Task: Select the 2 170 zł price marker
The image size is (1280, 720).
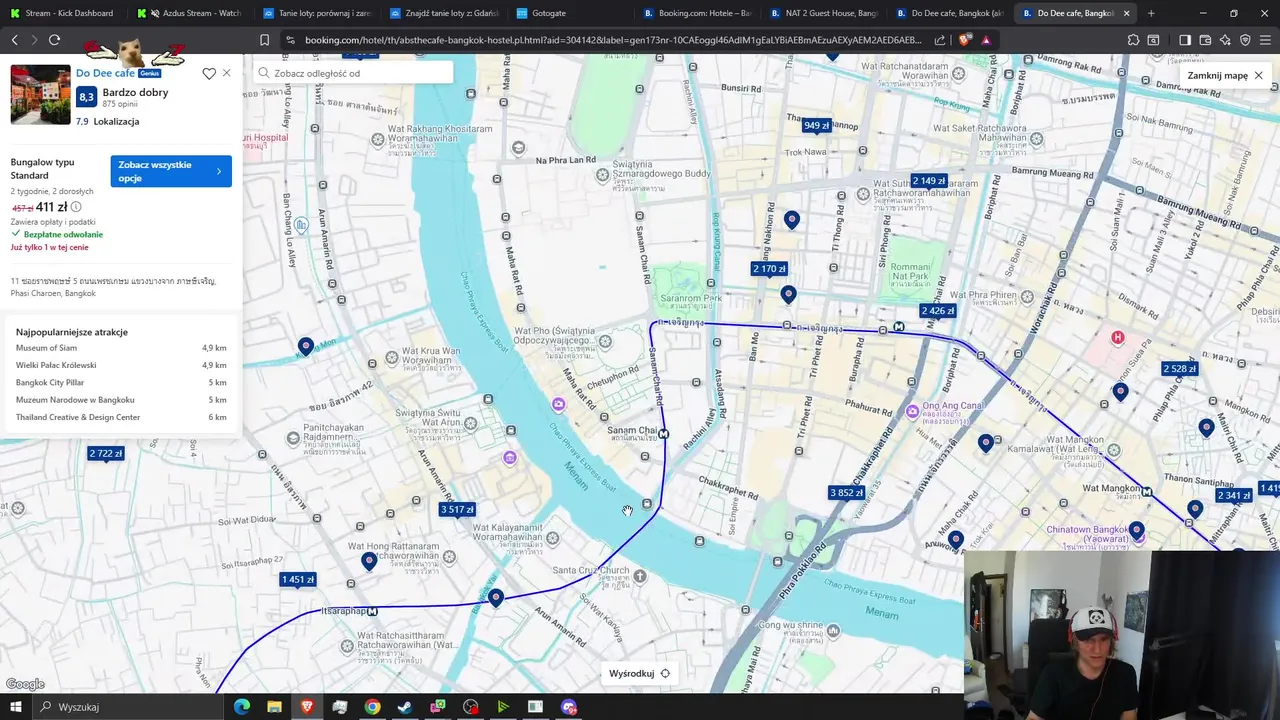Action: [x=769, y=269]
